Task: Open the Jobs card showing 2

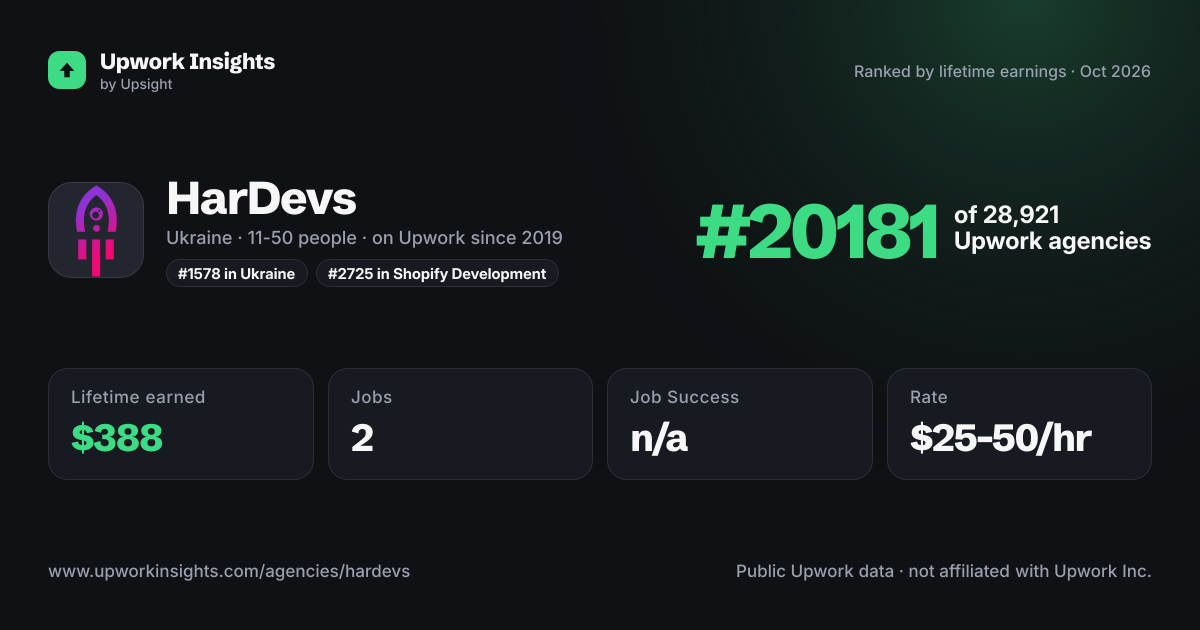Action: pyautogui.click(x=460, y=424)
